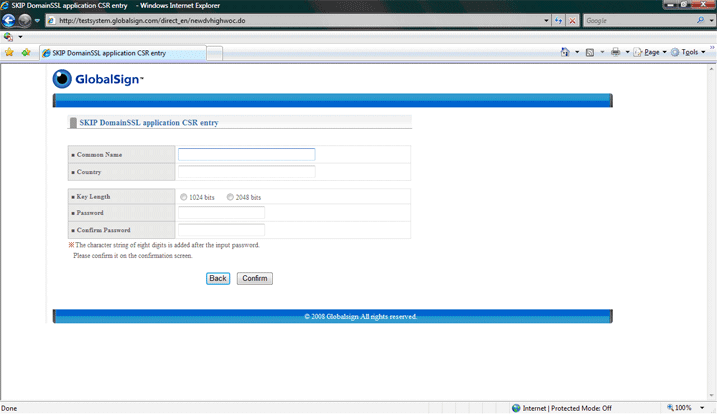Open a new blank tab

[214, 54]
